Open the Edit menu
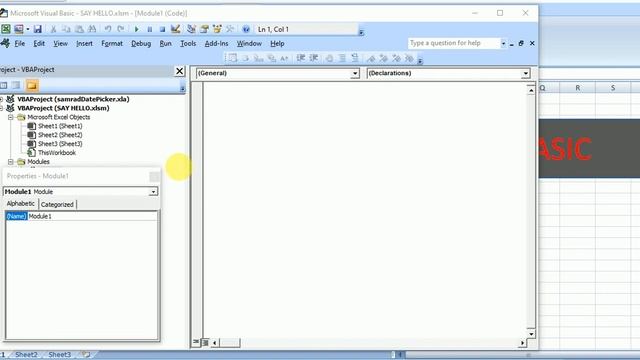The width and height of the screenshot is (640, 360). tap(39, 43)
